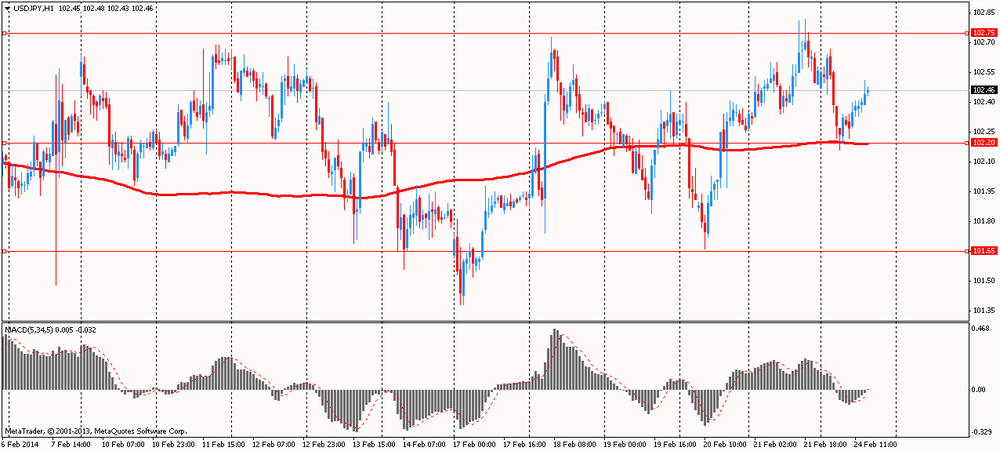Click the 20 Feb 10:00 time label

coord(726,443)
